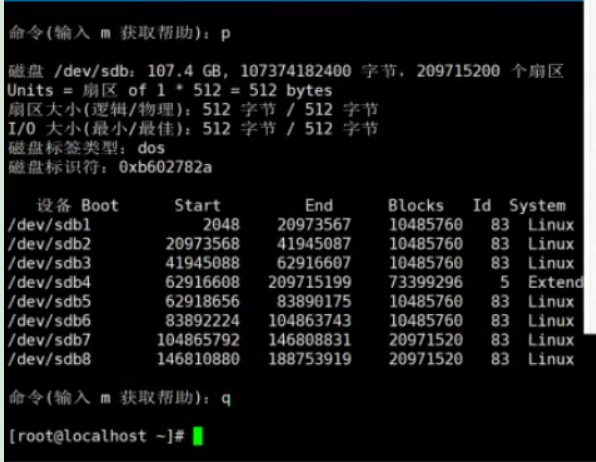Click start sector value 62918656
This screenshot has width=596, height=462.
(x=203, y=302)
